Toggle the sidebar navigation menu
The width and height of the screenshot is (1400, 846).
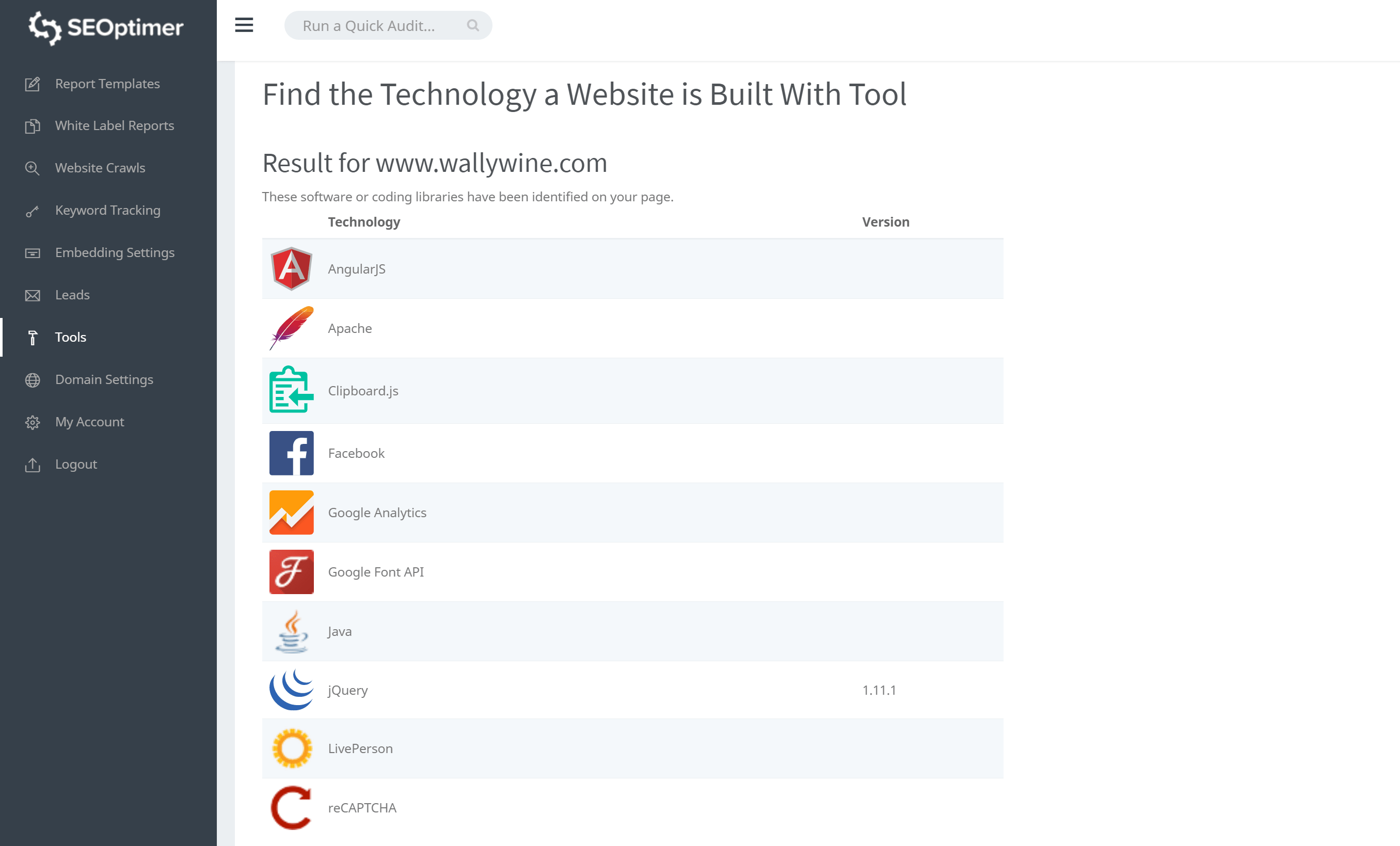coord(243,25)
